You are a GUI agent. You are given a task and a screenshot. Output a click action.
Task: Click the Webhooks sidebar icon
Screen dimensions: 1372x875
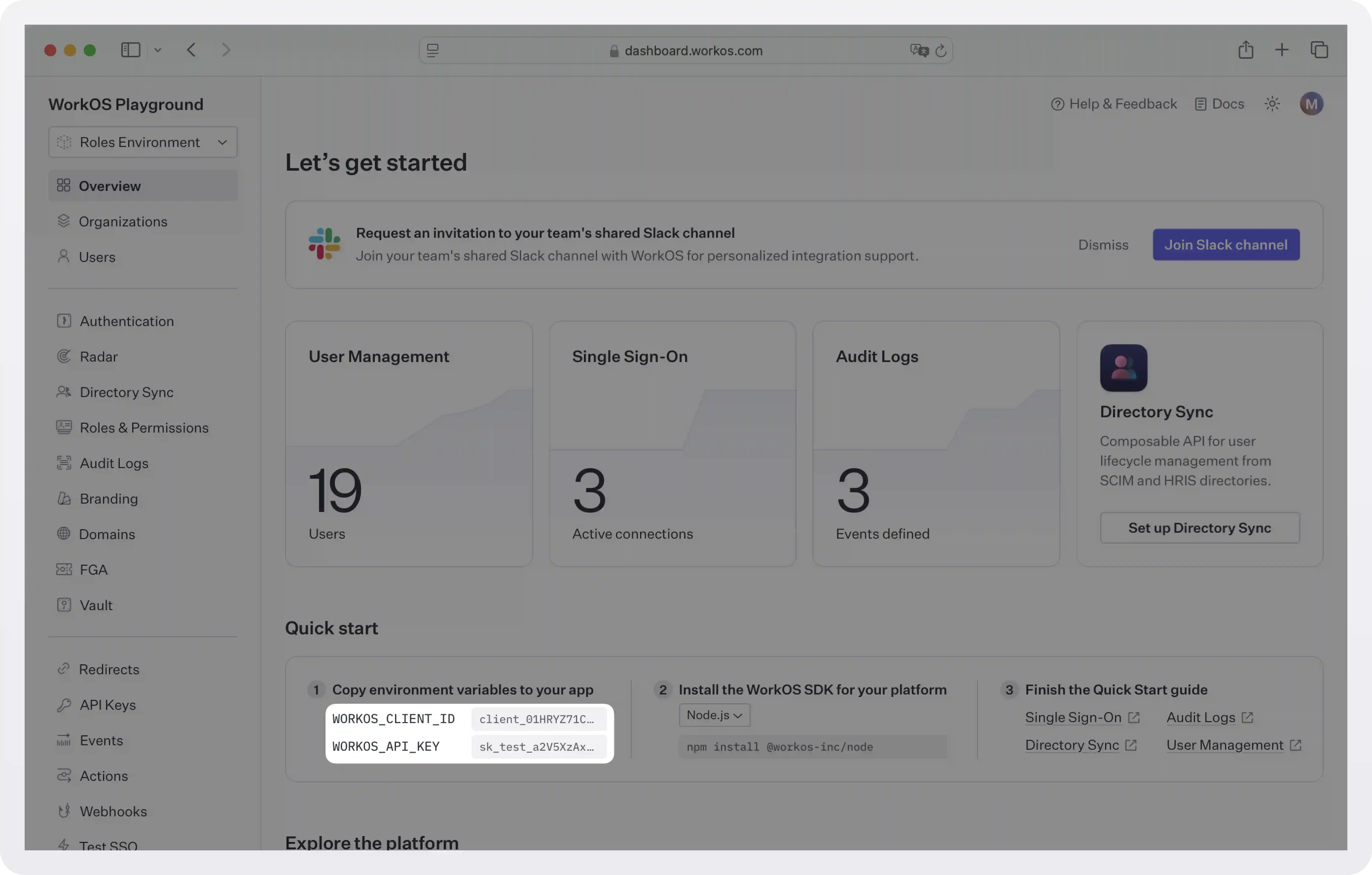point(64,811)
